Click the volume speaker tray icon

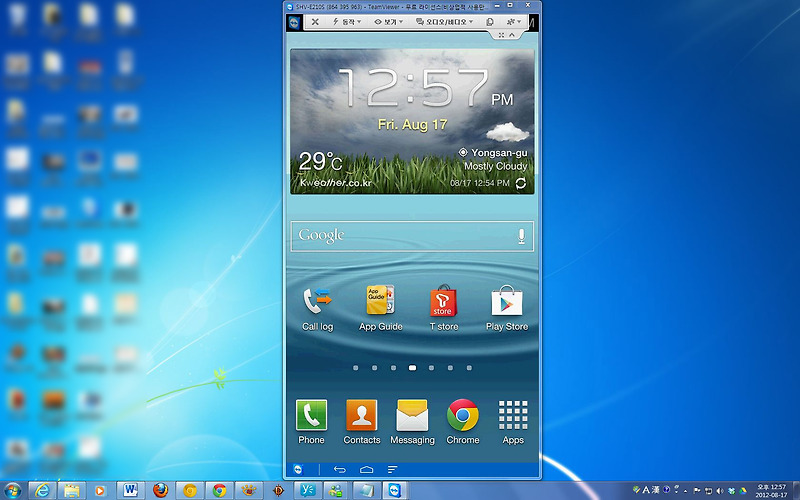[x=720, y=490]
